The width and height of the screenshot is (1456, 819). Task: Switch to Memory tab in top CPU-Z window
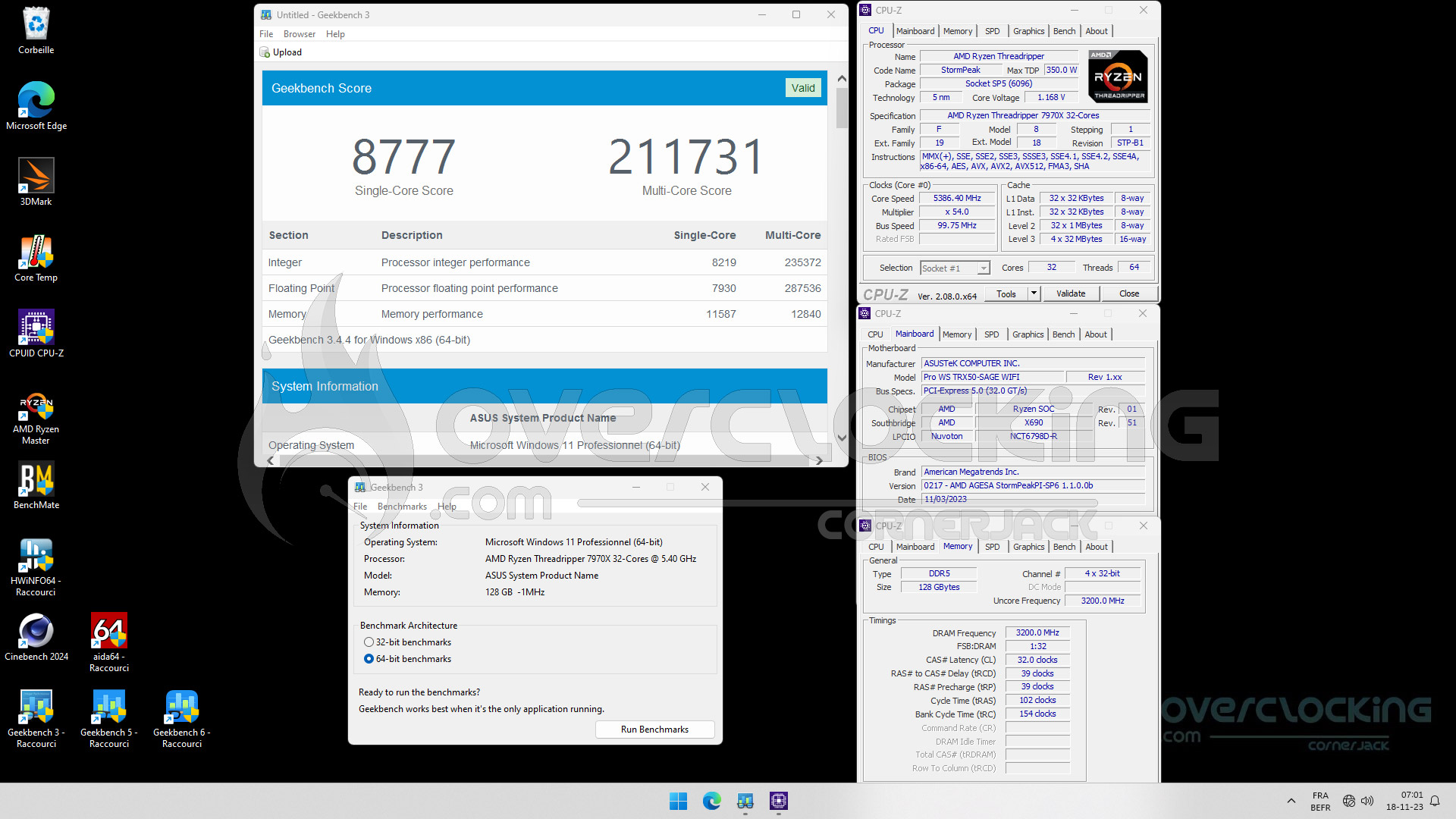coord(958,31)
